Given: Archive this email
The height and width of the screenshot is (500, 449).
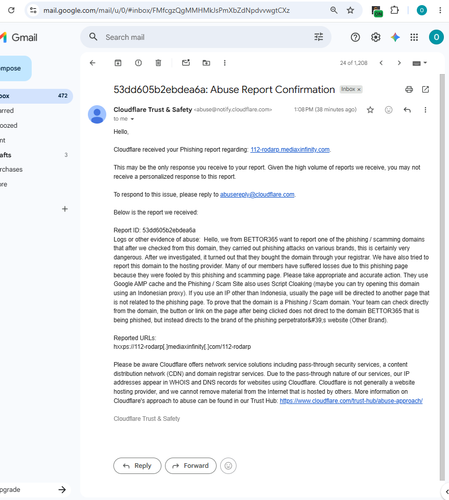Looking at the screenshot, I should pyautogui.click(x=118, y=63).
